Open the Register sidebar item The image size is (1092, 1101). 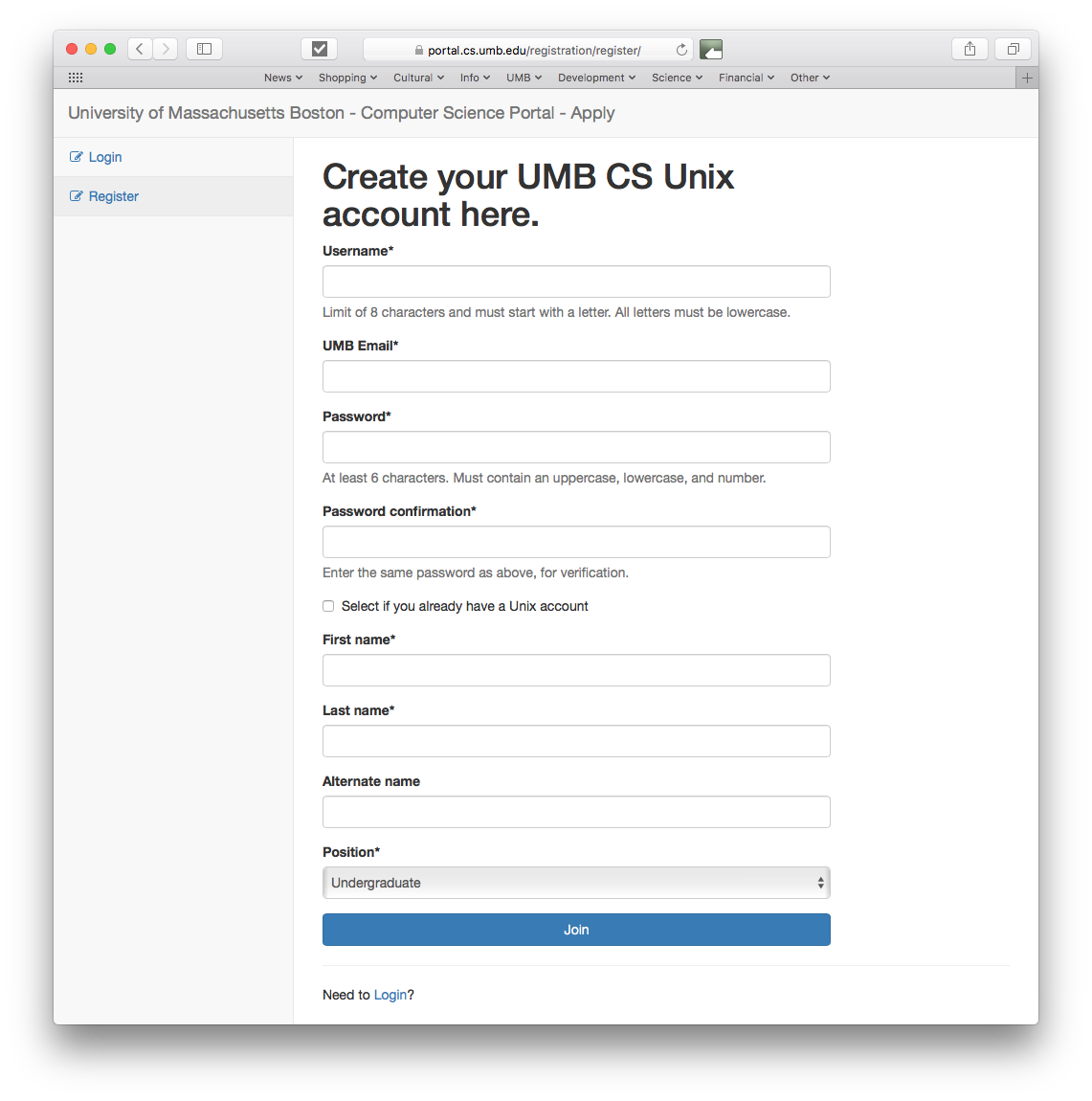(173, 196)
